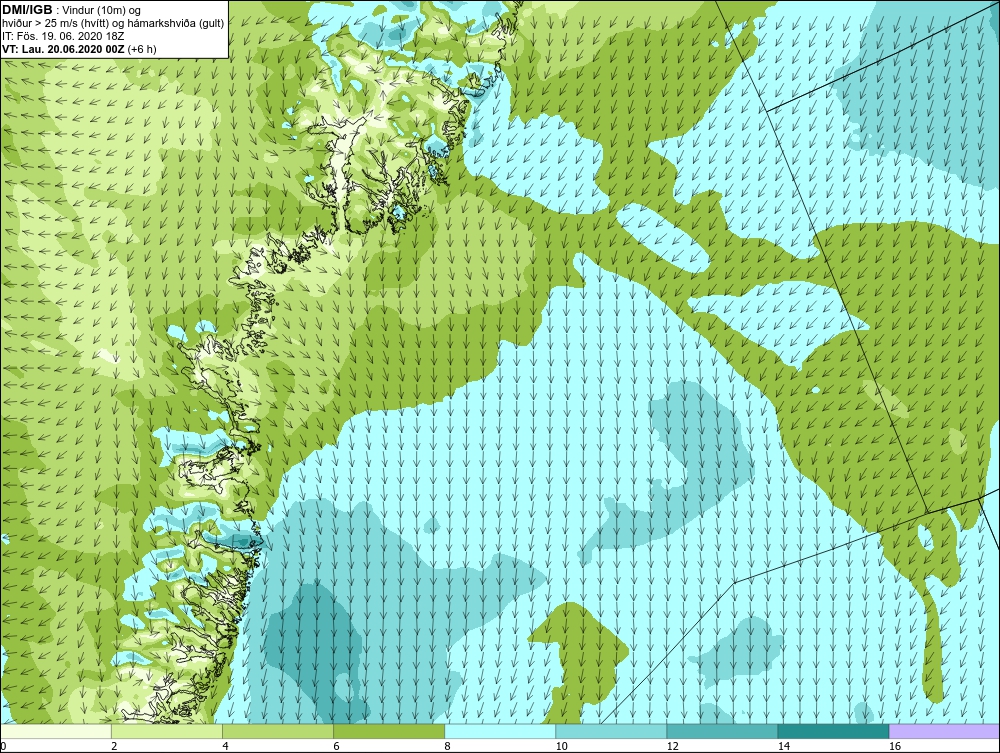This screenshot has height=753, width=1000.
Task: Click the 6–8 m/s olive green swatch
Action: click(x=389, y=731)
